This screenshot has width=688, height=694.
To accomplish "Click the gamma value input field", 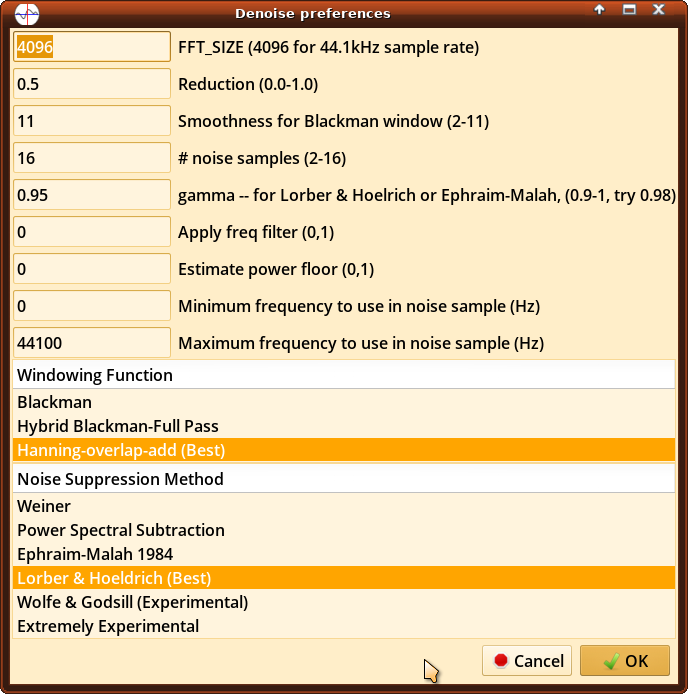I will point(92,195).
